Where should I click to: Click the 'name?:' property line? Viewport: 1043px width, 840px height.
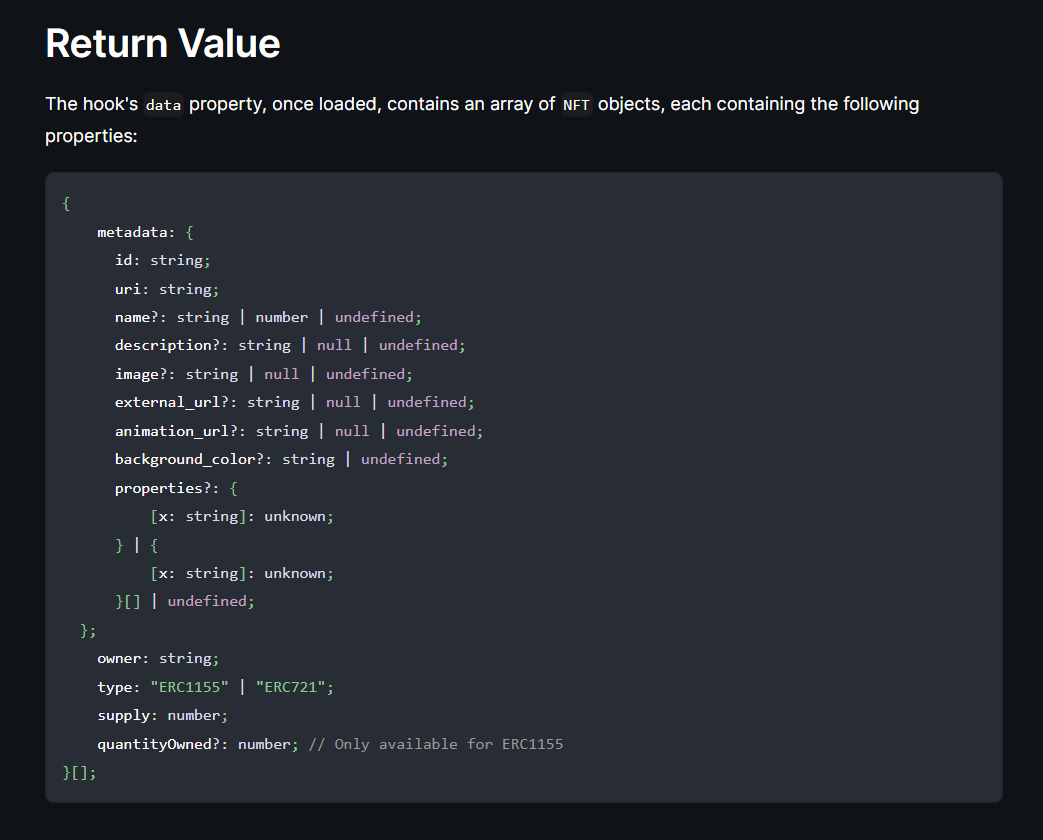pos(268,317)
